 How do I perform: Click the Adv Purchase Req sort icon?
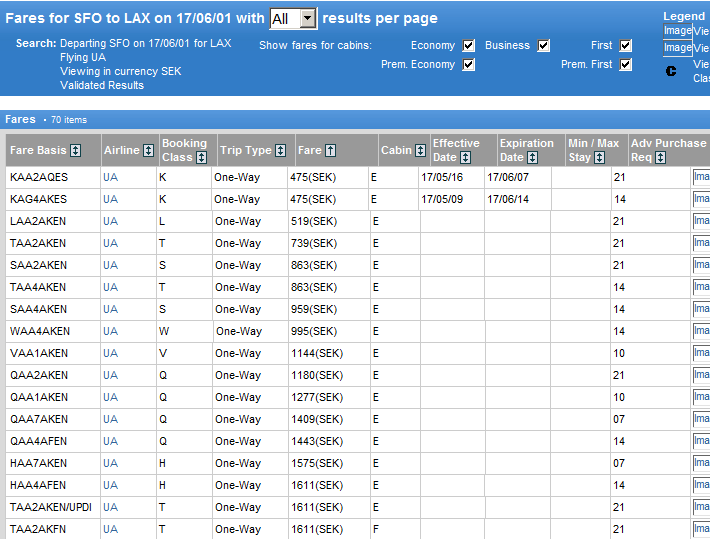661,157
